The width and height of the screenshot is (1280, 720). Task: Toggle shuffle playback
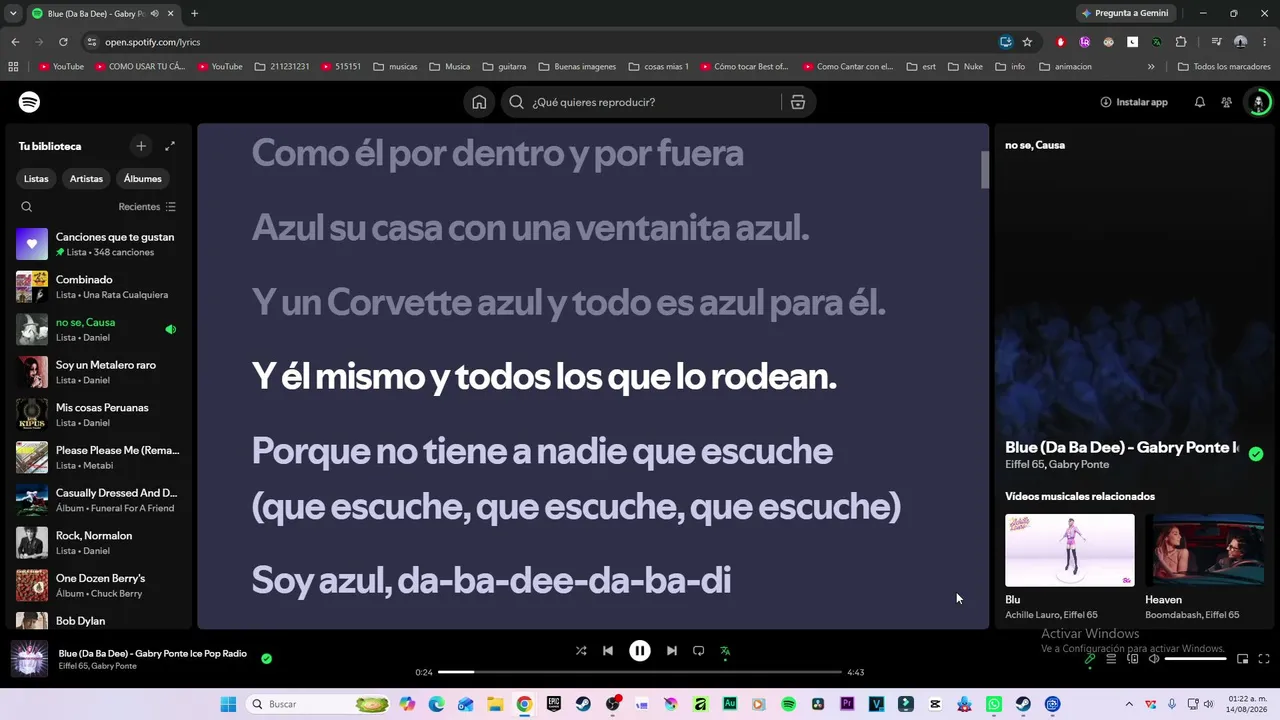581,651
